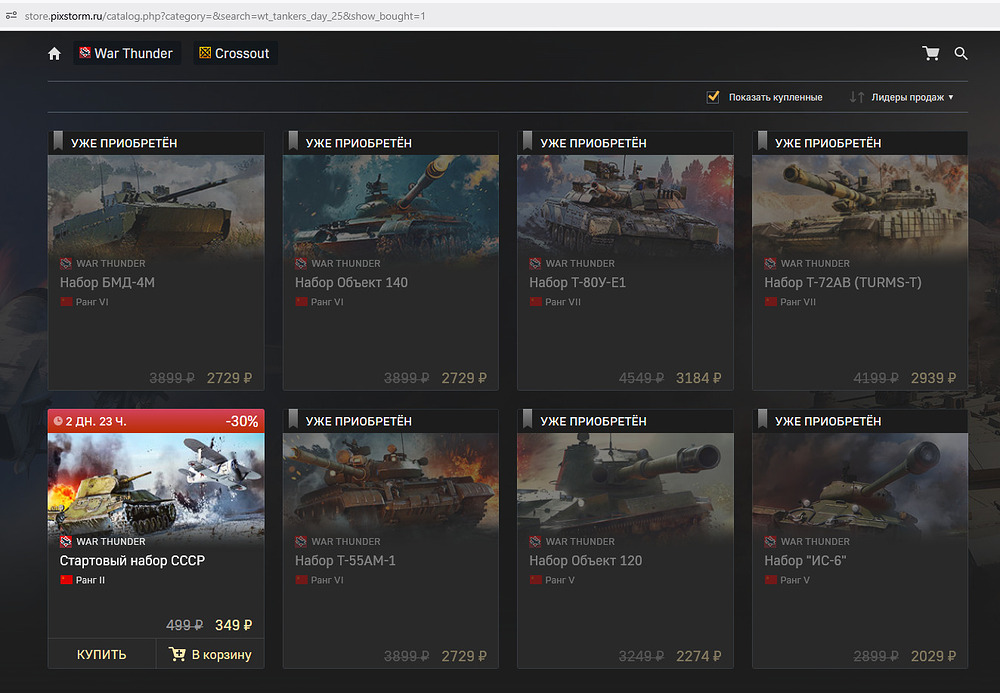This screenshot has width=1000, height=693.
Task: Click the USSR flag icon on Набор Т-80У-Е1 card
Action: pos(536,302)
